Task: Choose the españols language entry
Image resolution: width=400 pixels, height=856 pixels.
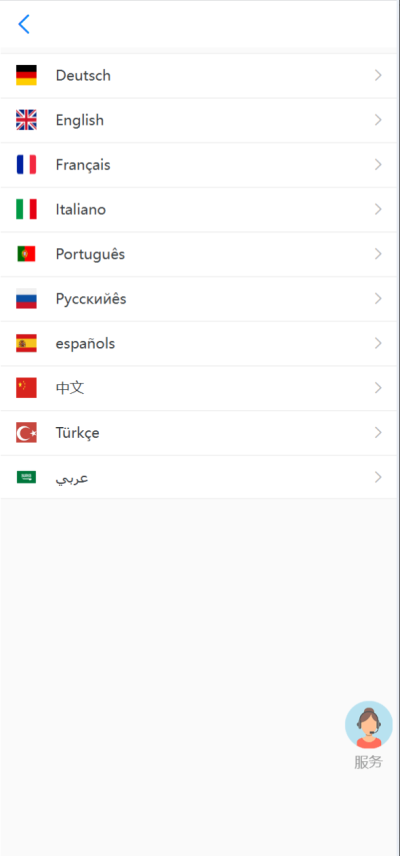Action: pos(199,343)
